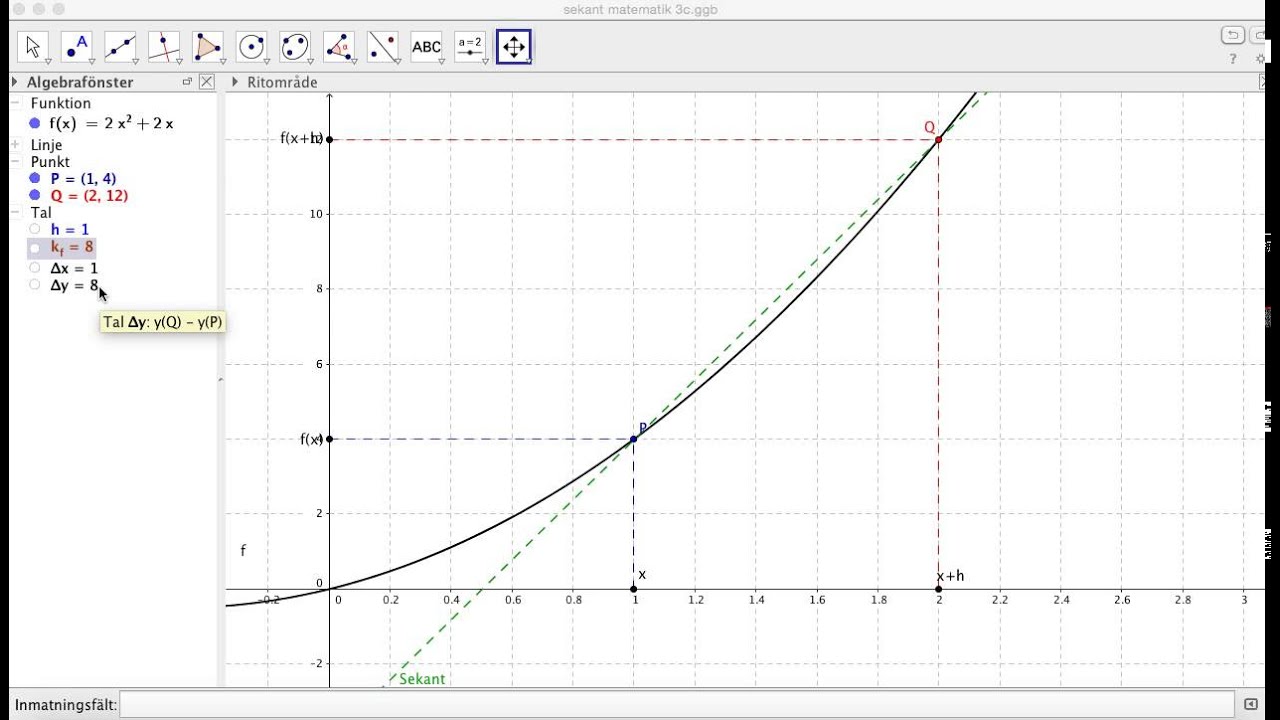Show the number h = 1
This screenshot has width=1280, height=720.
point(35,229)
